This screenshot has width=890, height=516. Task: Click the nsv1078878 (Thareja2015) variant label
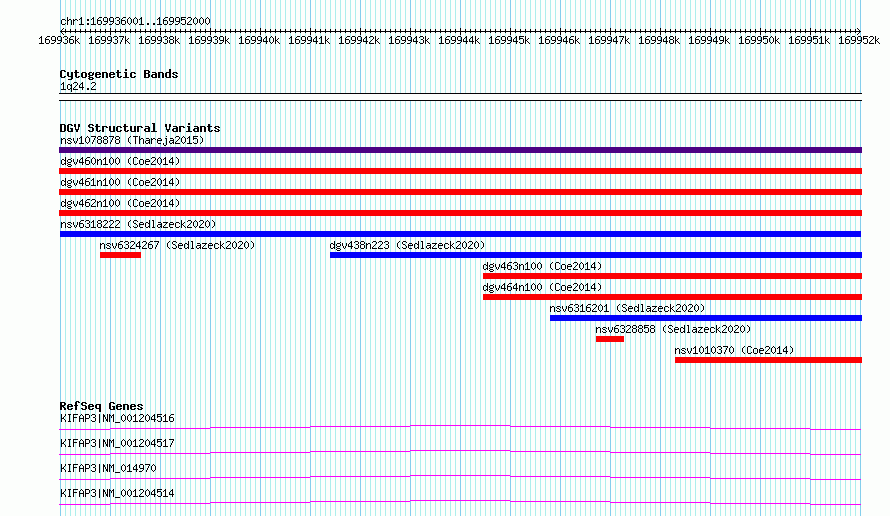point(132,140)
